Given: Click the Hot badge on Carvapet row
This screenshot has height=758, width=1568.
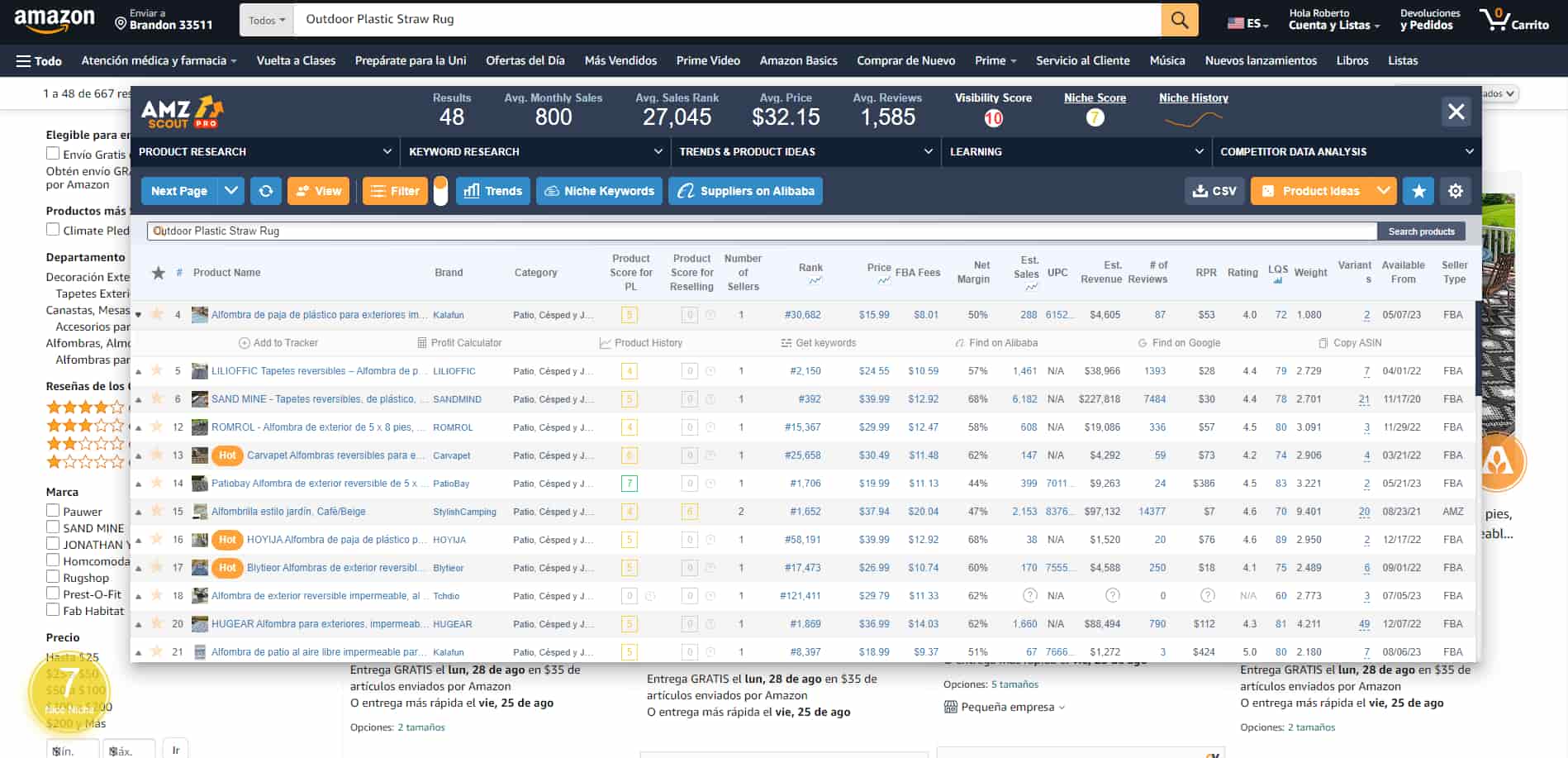Looking at the screenshot, I should pos(227,455).
